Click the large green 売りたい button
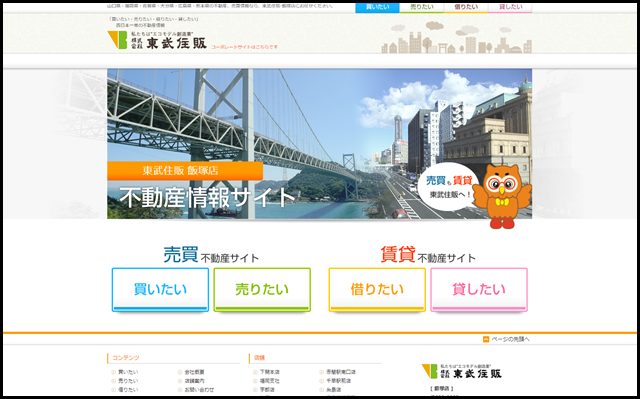 point(262,290)
